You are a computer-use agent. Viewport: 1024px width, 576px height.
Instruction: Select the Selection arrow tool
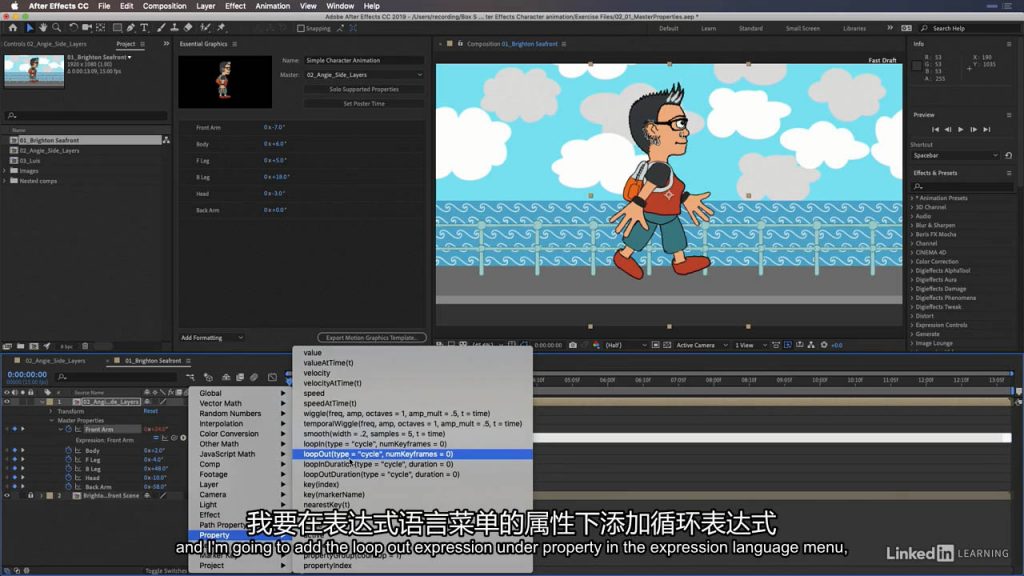pos(29,28)
